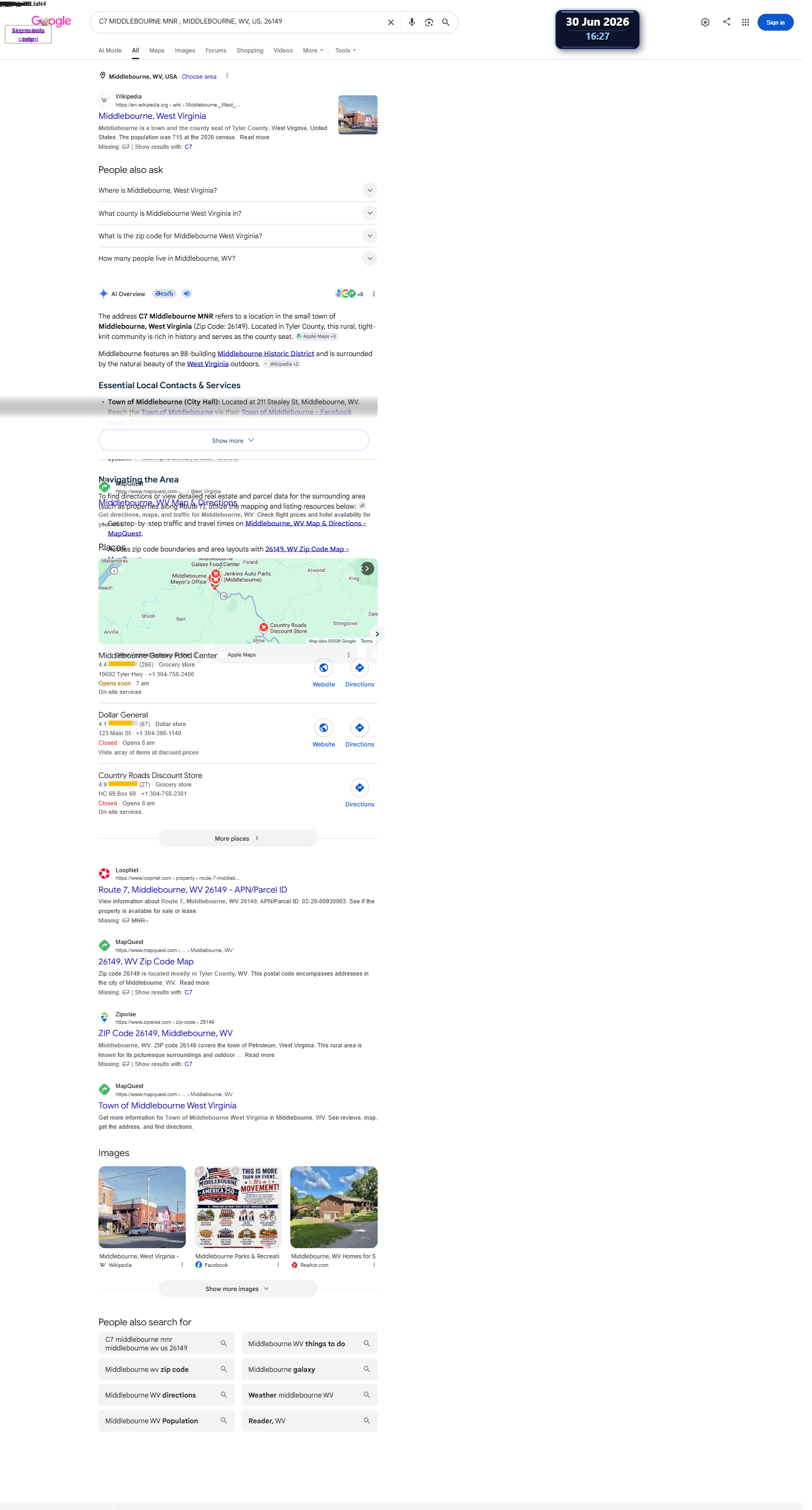The height and width of the screenshot is (1510, 812).
Task: Open the Zipwise result favicon
Action: (104, 1017)
